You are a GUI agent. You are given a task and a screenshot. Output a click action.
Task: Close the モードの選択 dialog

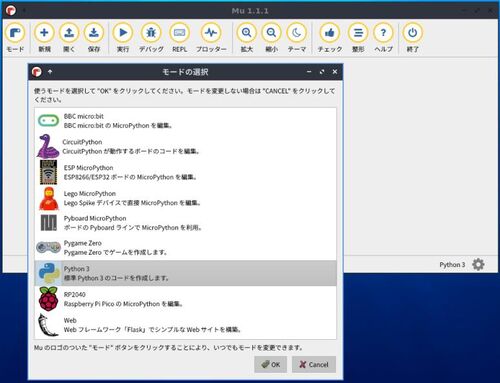335,72
